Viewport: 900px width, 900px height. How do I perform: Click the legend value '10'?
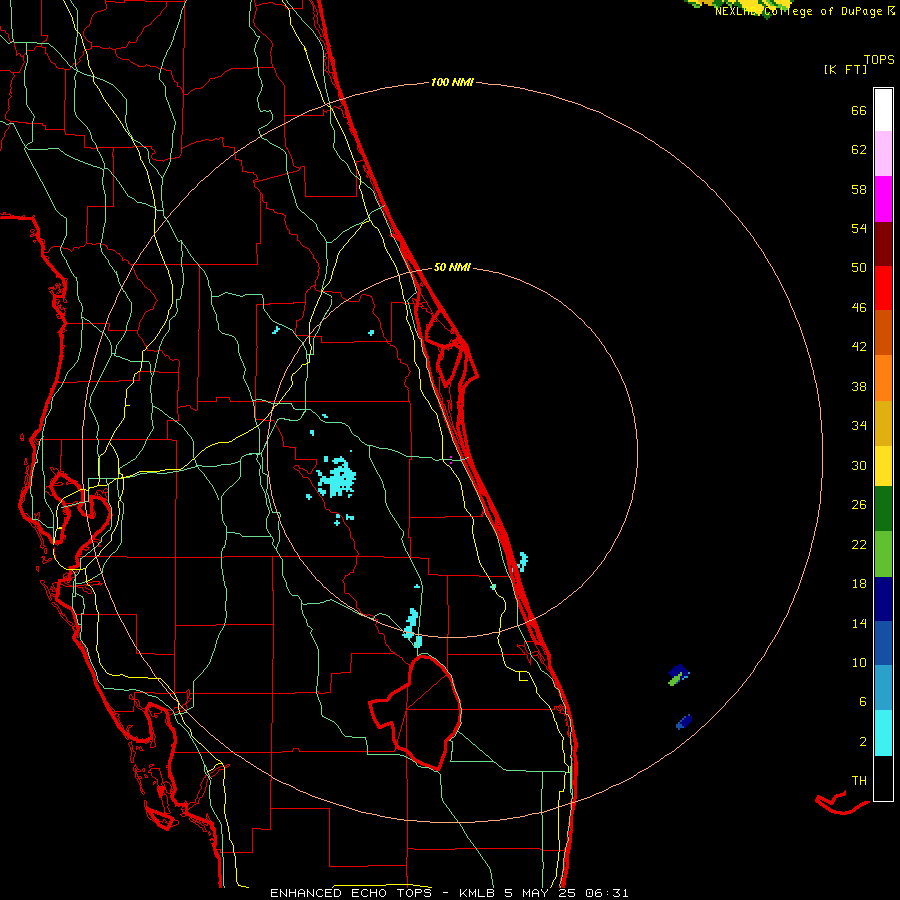[x=859, y=663]
